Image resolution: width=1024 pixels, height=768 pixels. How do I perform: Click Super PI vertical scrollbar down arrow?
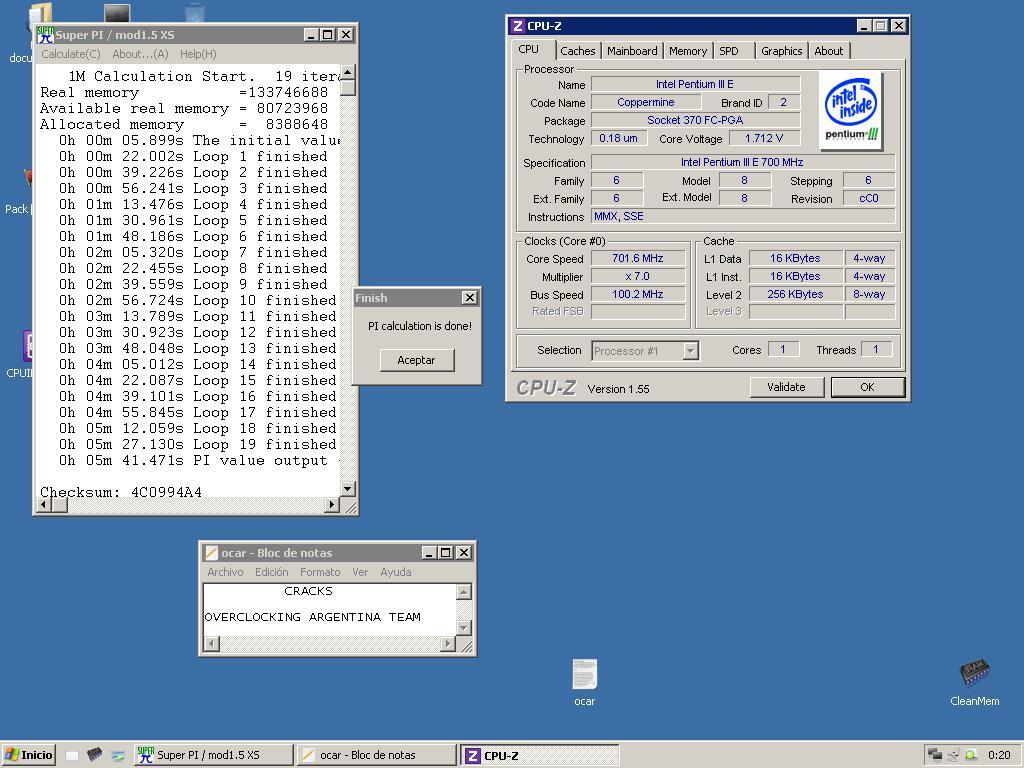(347, 488)
